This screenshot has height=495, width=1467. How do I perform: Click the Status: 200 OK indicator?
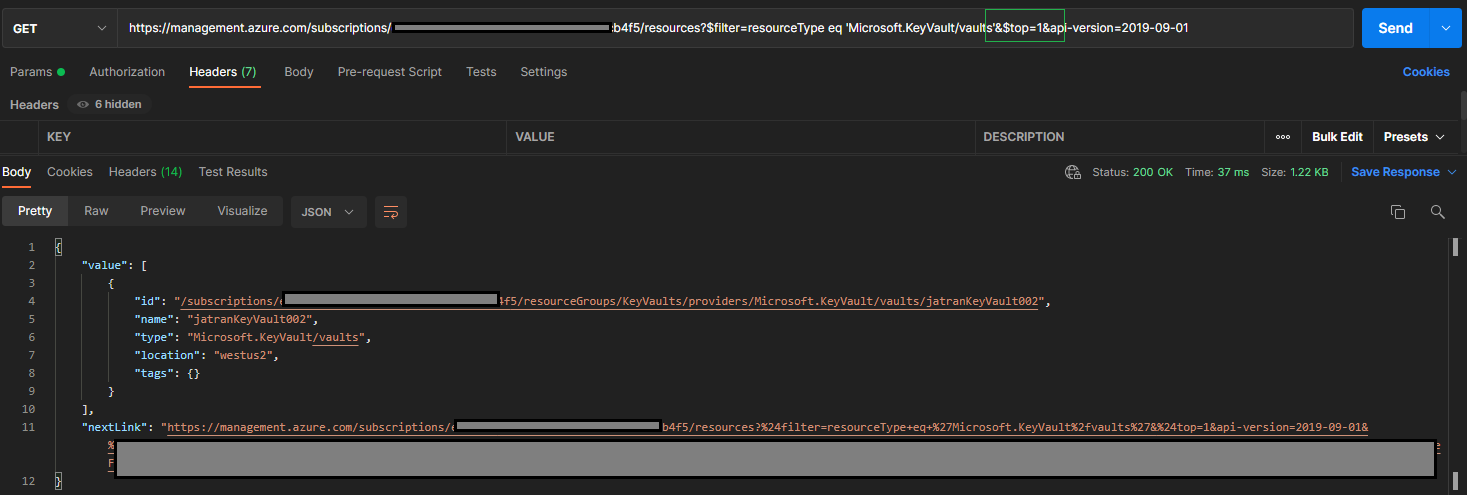(x=1132, y=172)
